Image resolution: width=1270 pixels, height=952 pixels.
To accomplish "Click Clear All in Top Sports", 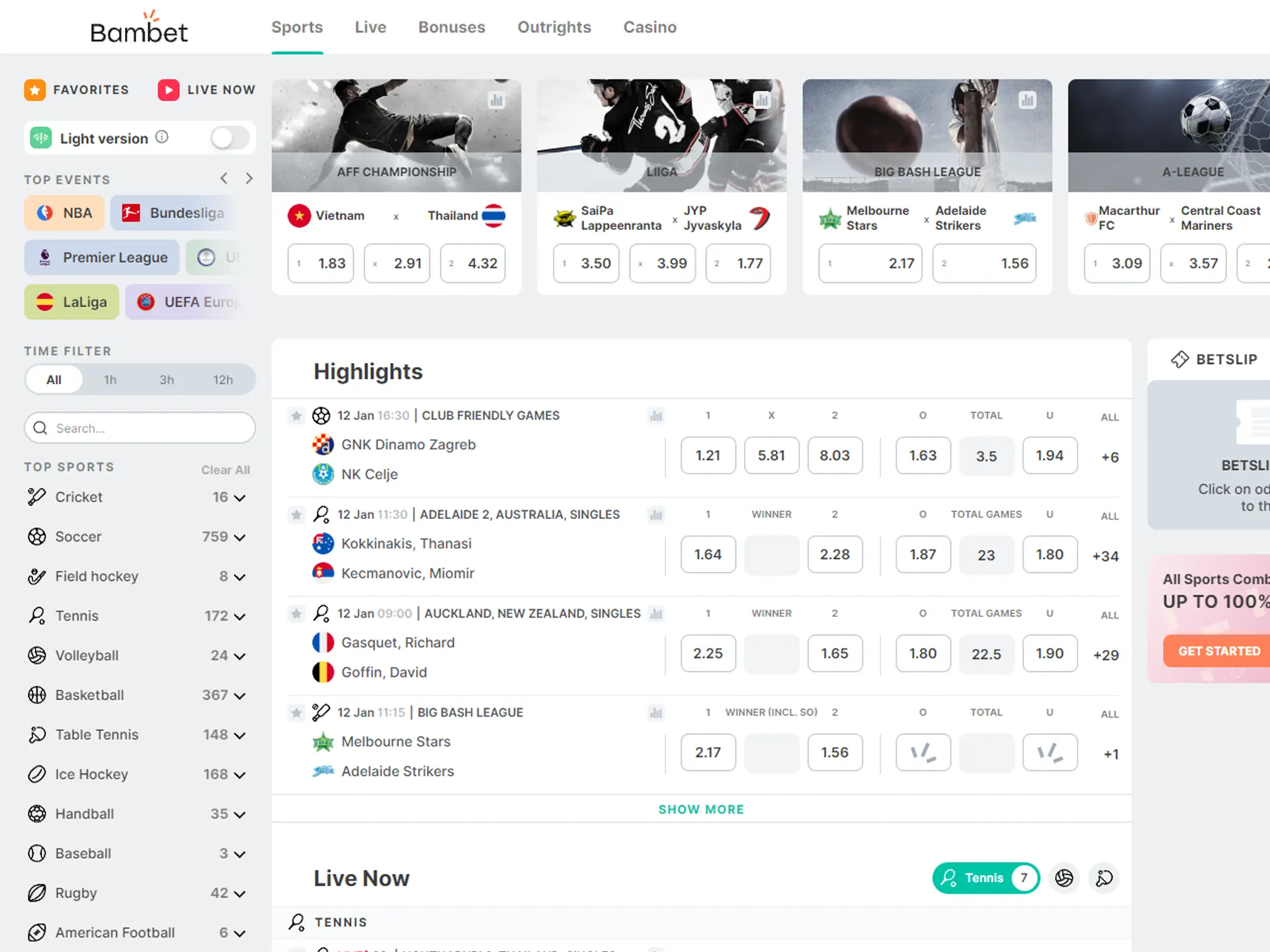I will click(x=226, y=470).
